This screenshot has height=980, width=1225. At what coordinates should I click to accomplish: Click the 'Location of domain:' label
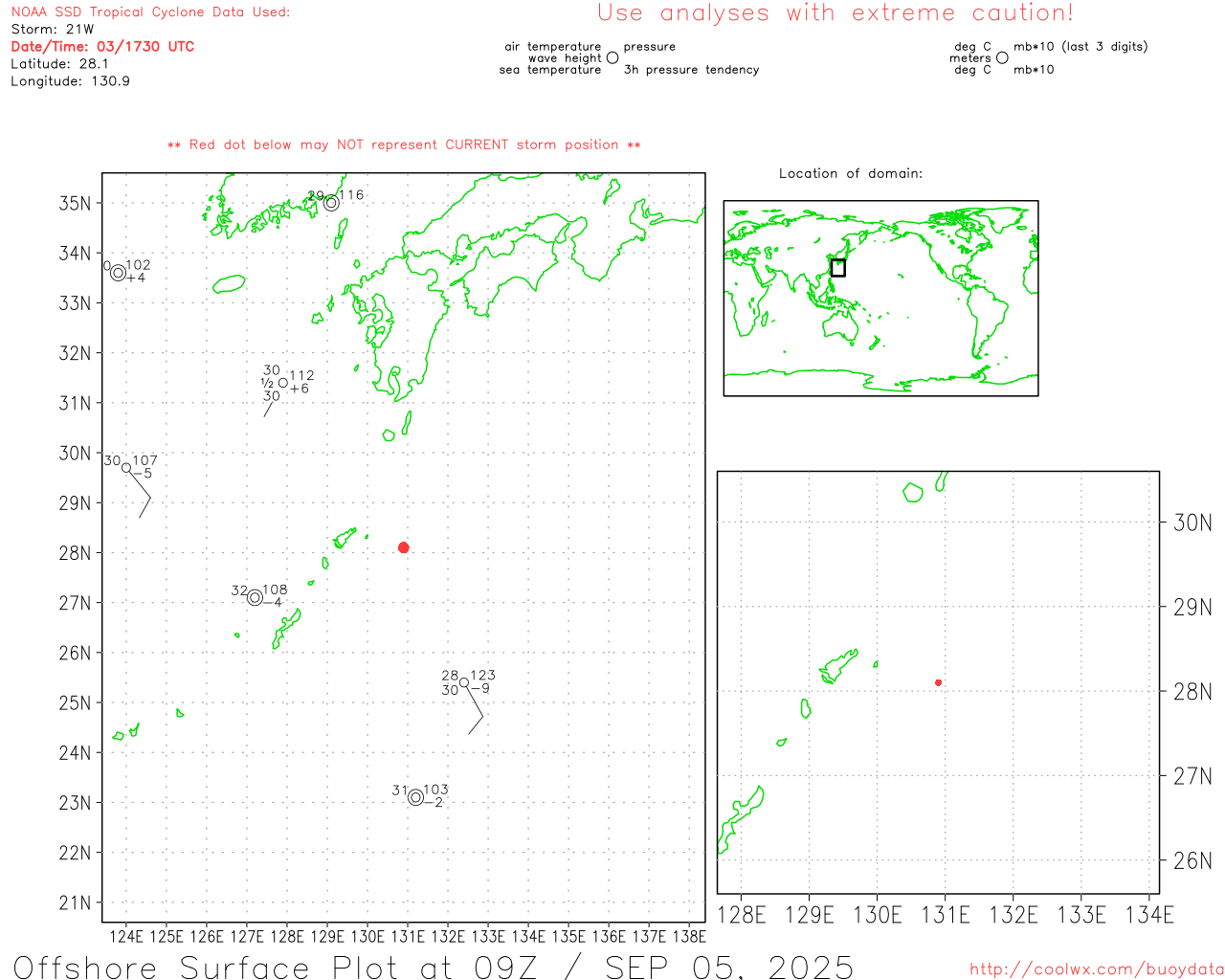click(x=851, y=173)
